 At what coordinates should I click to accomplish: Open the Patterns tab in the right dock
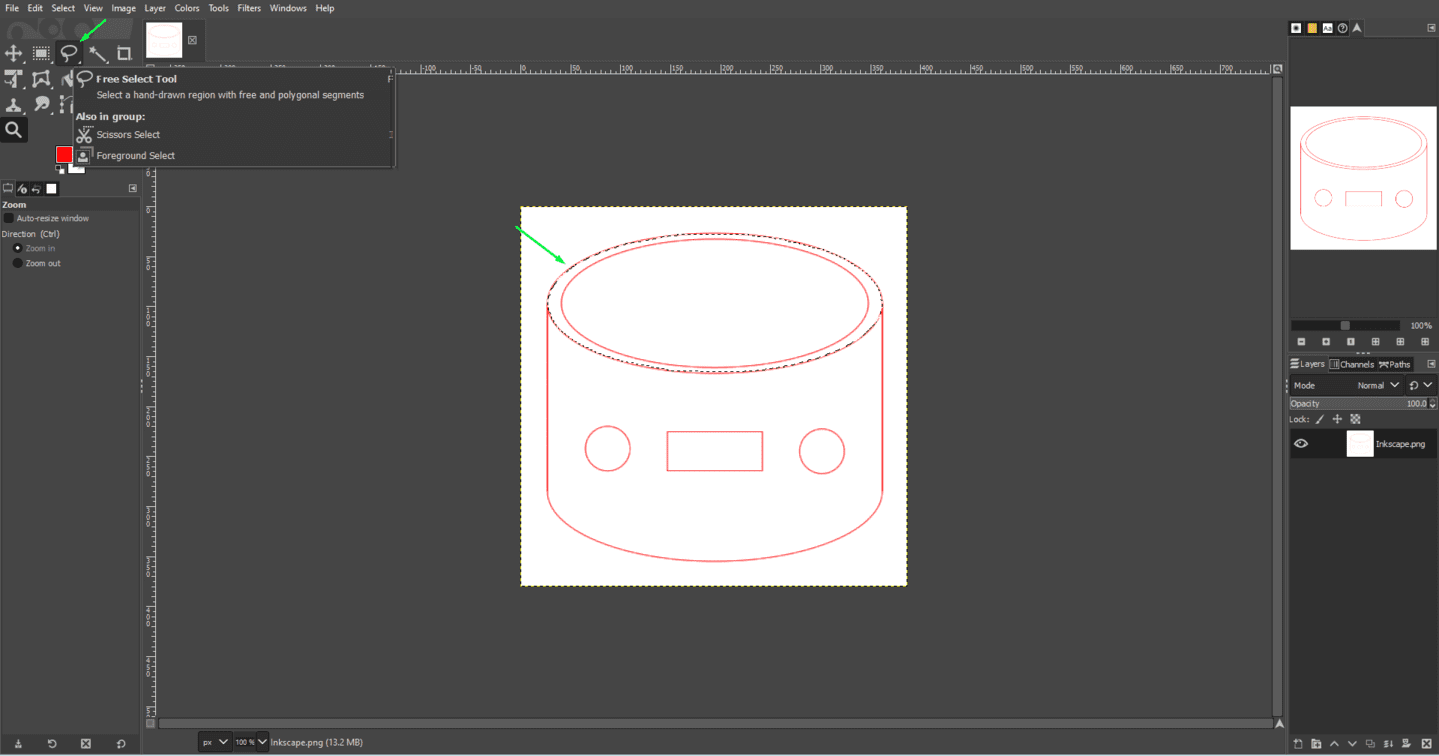pyautogui.click(x=1312, y=28)
